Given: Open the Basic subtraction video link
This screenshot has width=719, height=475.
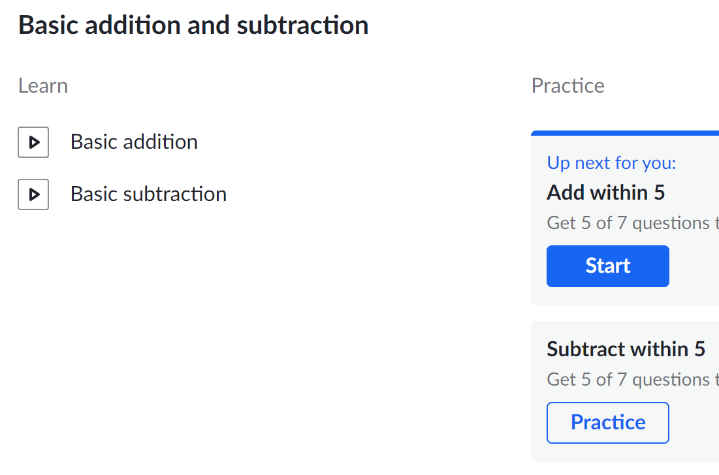Looking at the screenshot, I should pos(149,194).
